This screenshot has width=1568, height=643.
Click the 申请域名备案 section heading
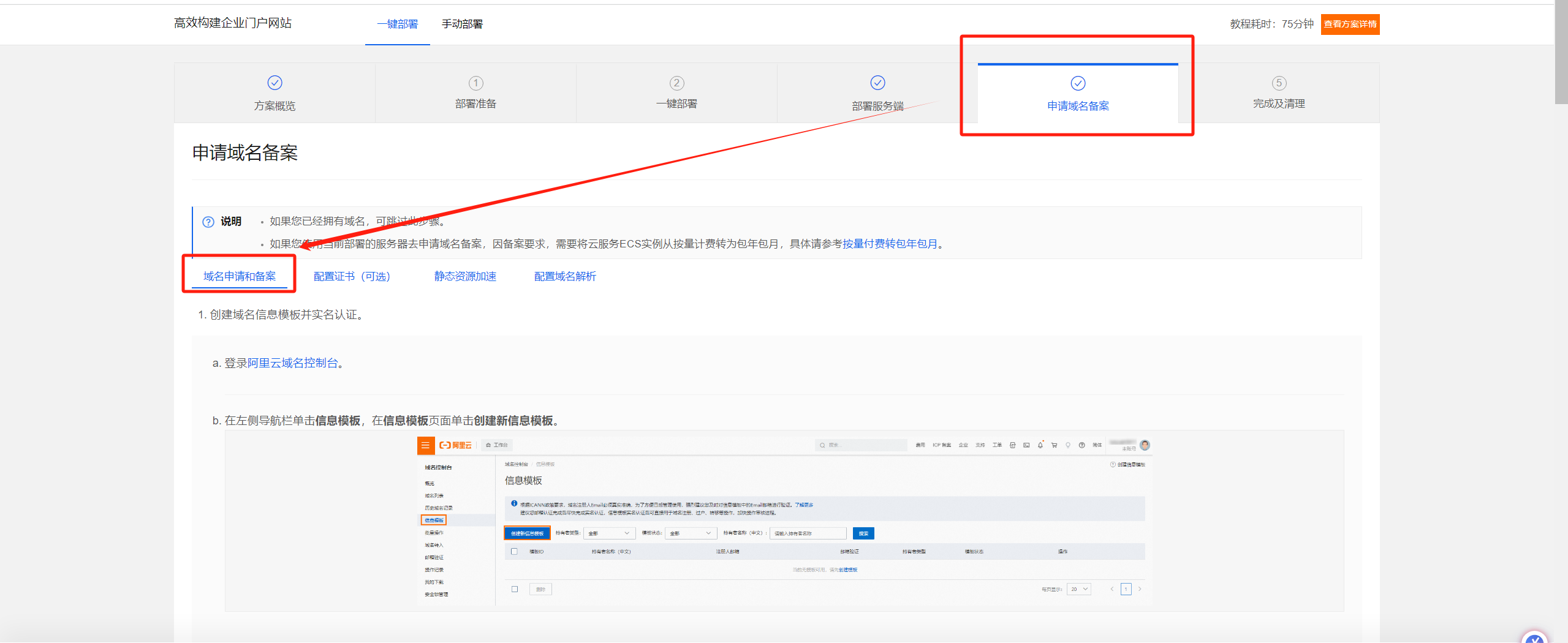click(x=245, y=152)
